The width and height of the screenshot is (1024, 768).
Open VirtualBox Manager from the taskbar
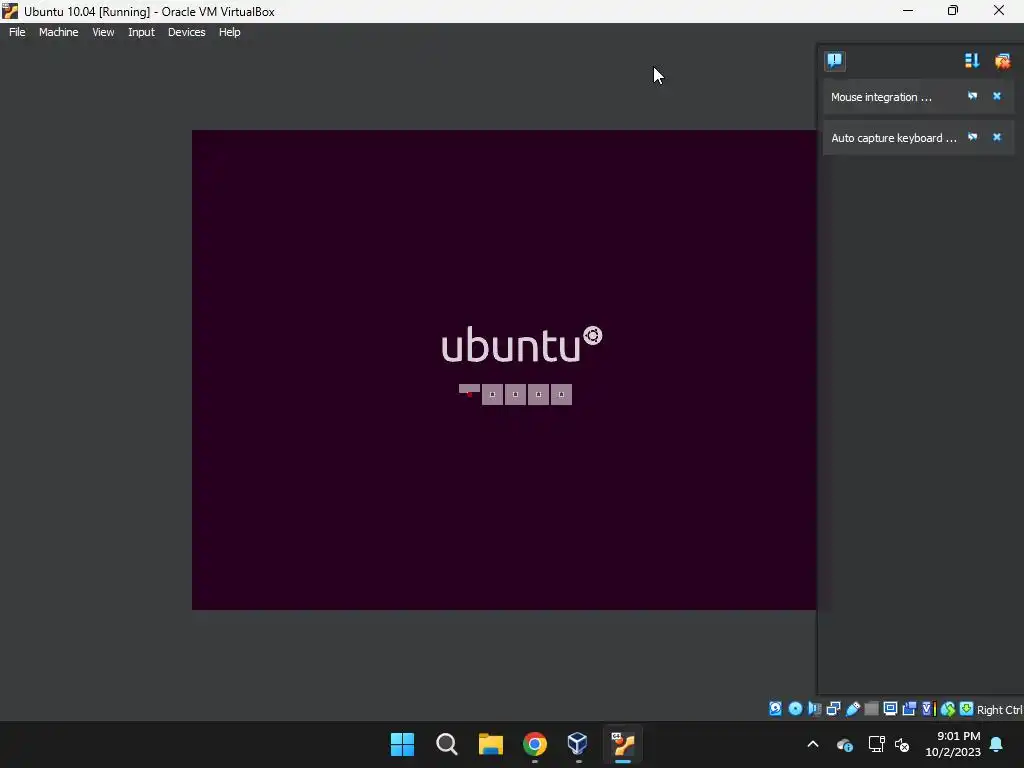[578, 744]
